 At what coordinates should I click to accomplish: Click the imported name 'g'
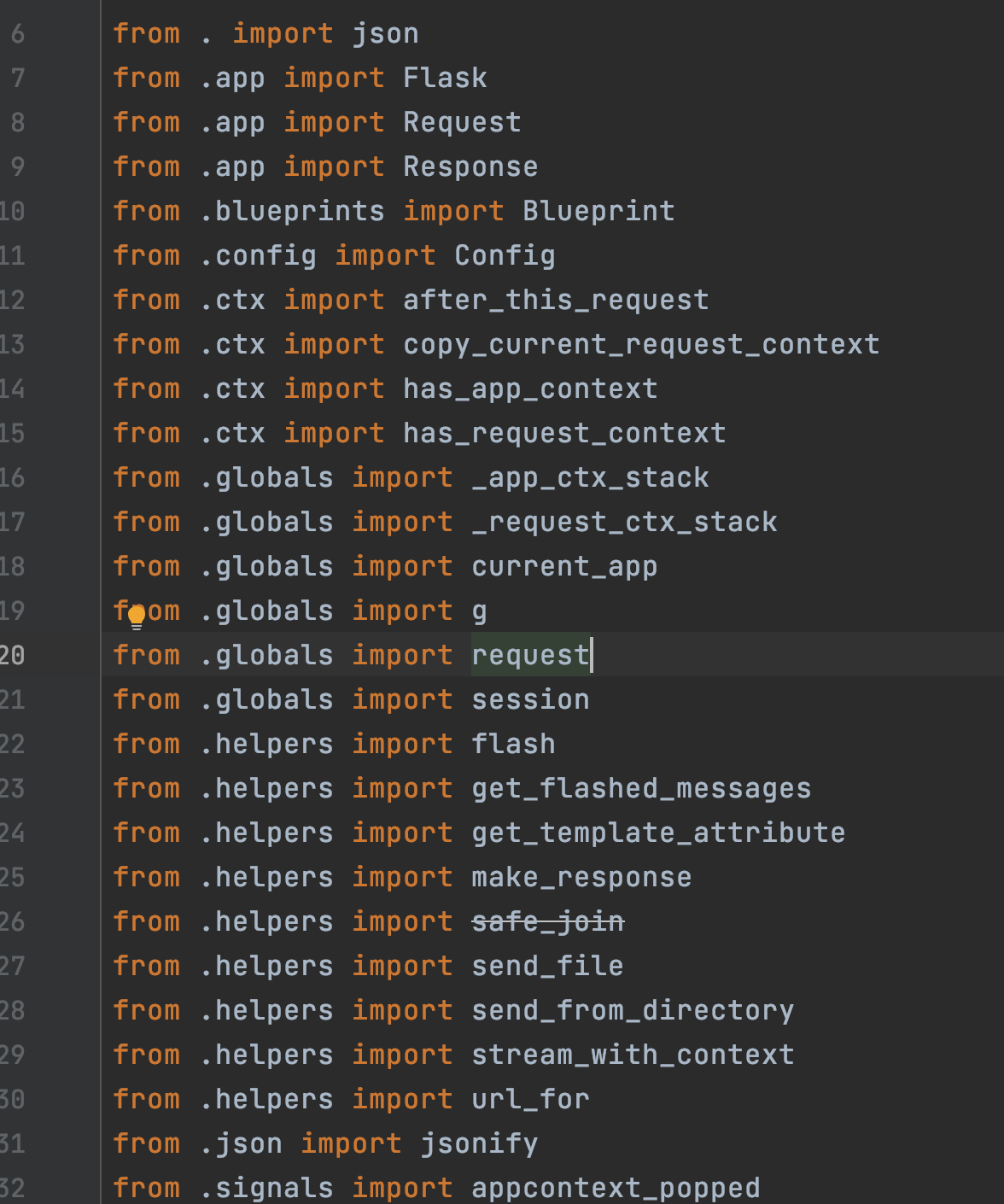(x=479, y=611)
